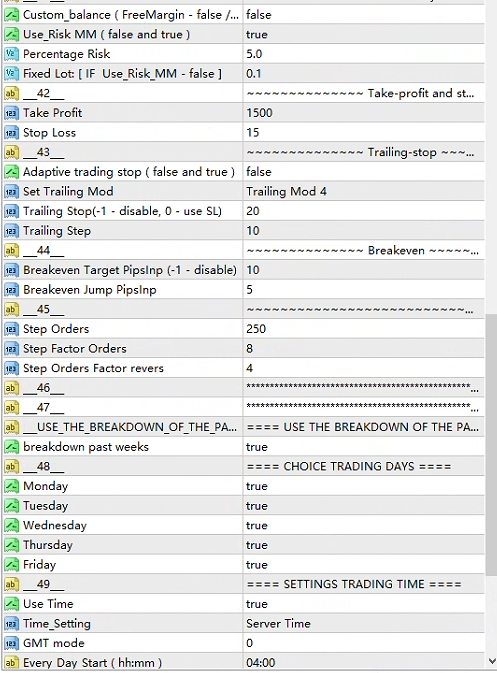Click the scrollbar down arrow

pyautogui.click(x=491, y=662)
